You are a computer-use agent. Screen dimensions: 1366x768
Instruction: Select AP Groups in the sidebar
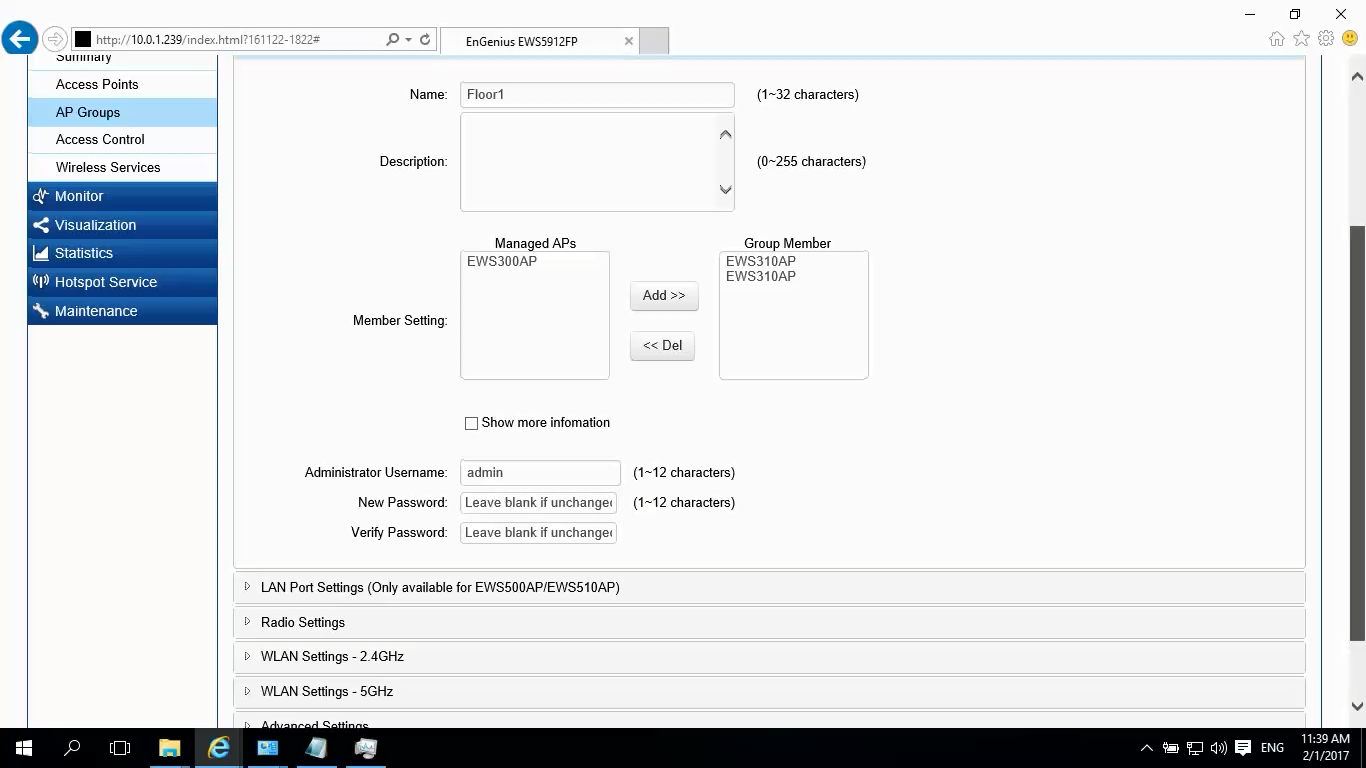[123, 112]
